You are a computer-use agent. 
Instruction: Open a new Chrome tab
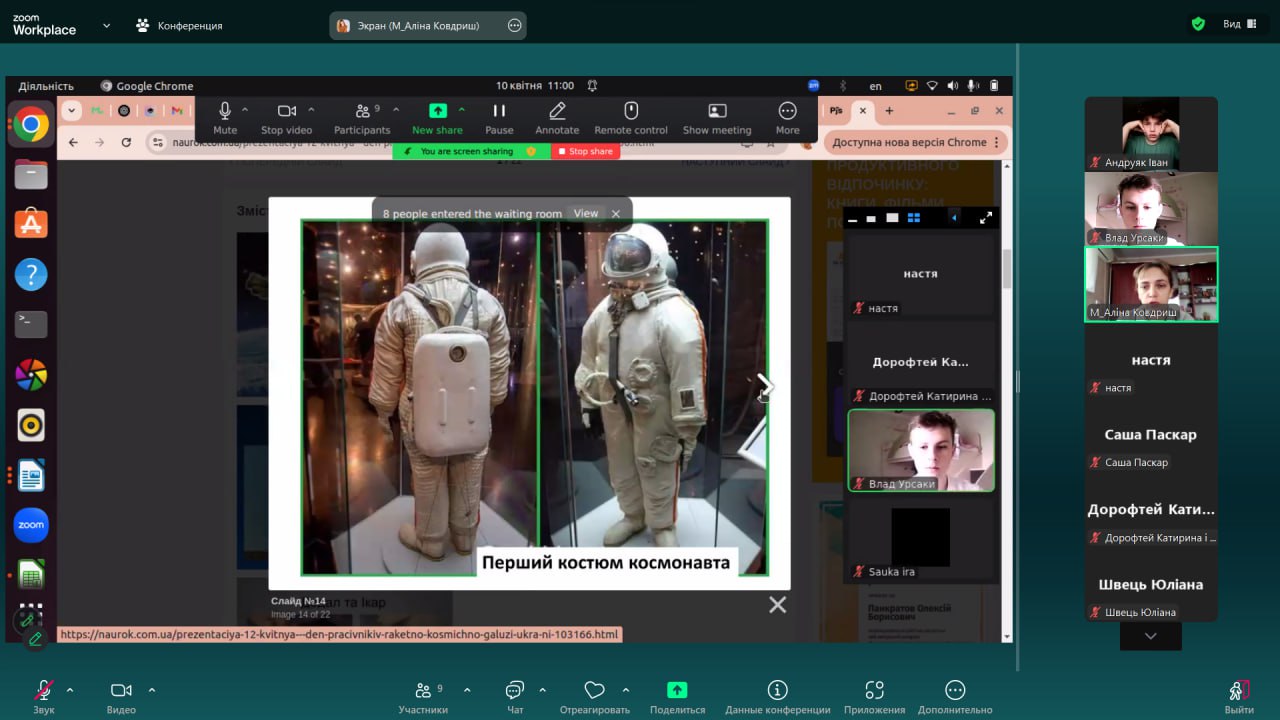tap(889, 111)
